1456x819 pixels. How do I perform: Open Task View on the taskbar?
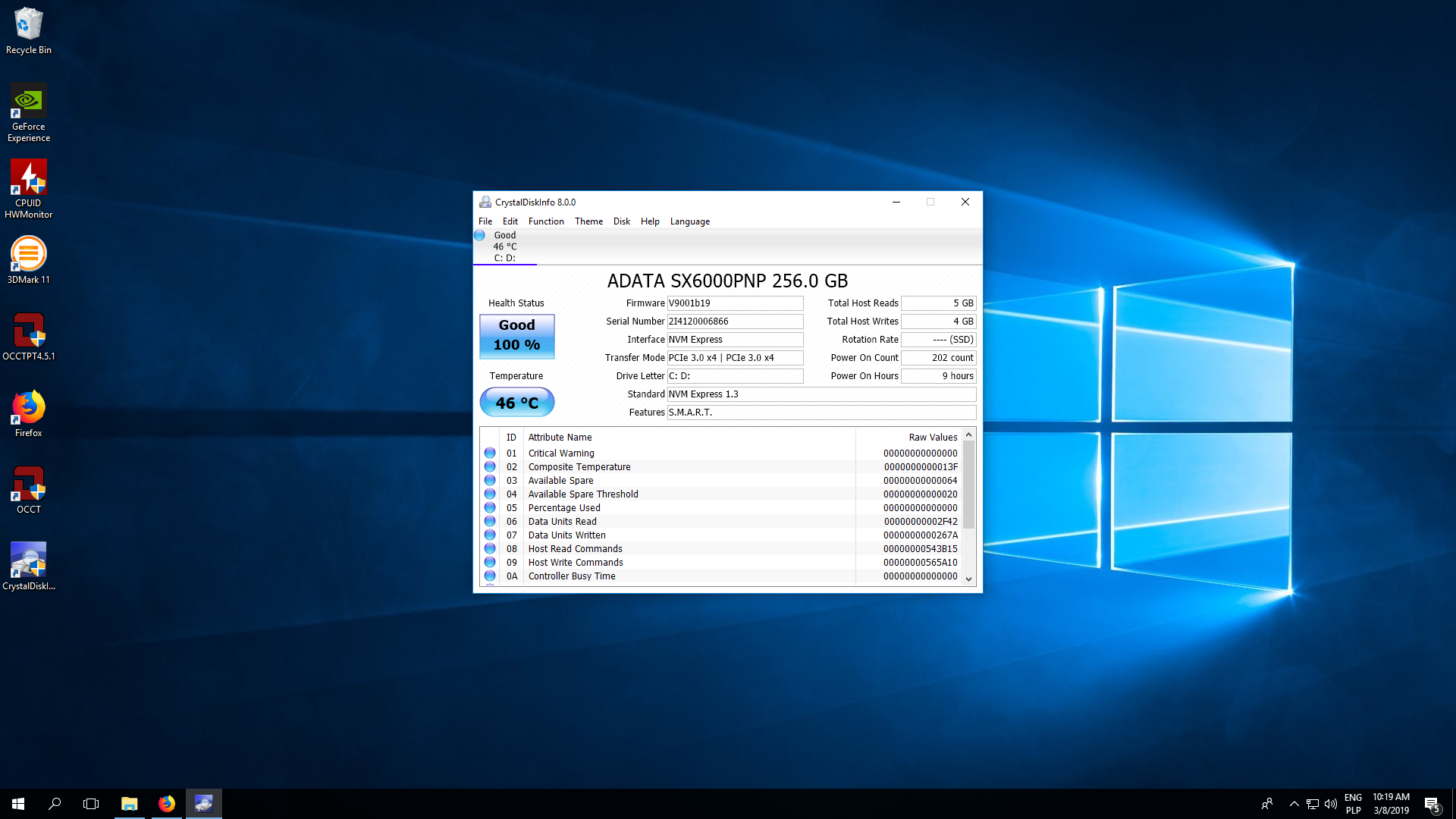click(91, 804)
